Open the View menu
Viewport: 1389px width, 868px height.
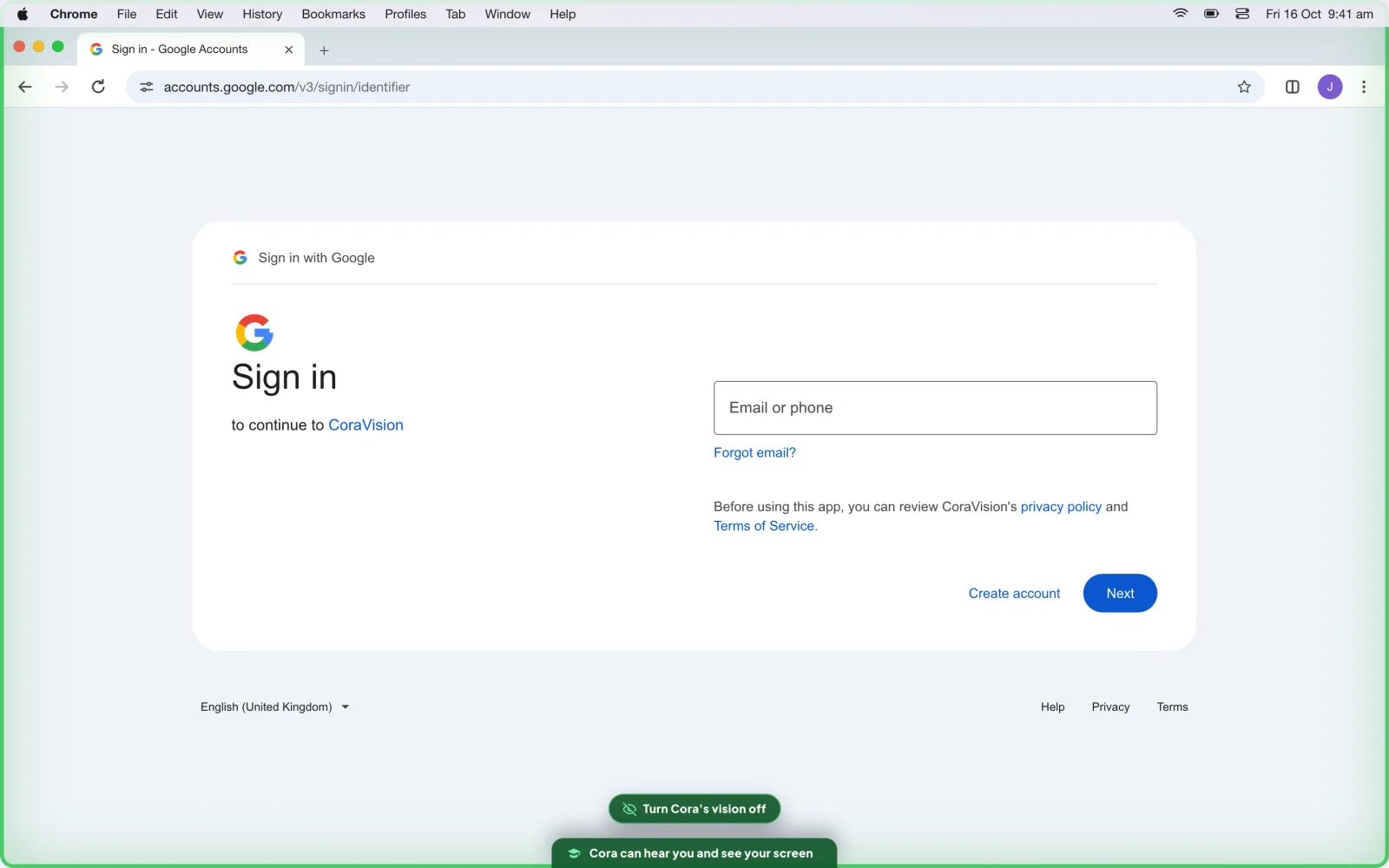click(209, 14)
